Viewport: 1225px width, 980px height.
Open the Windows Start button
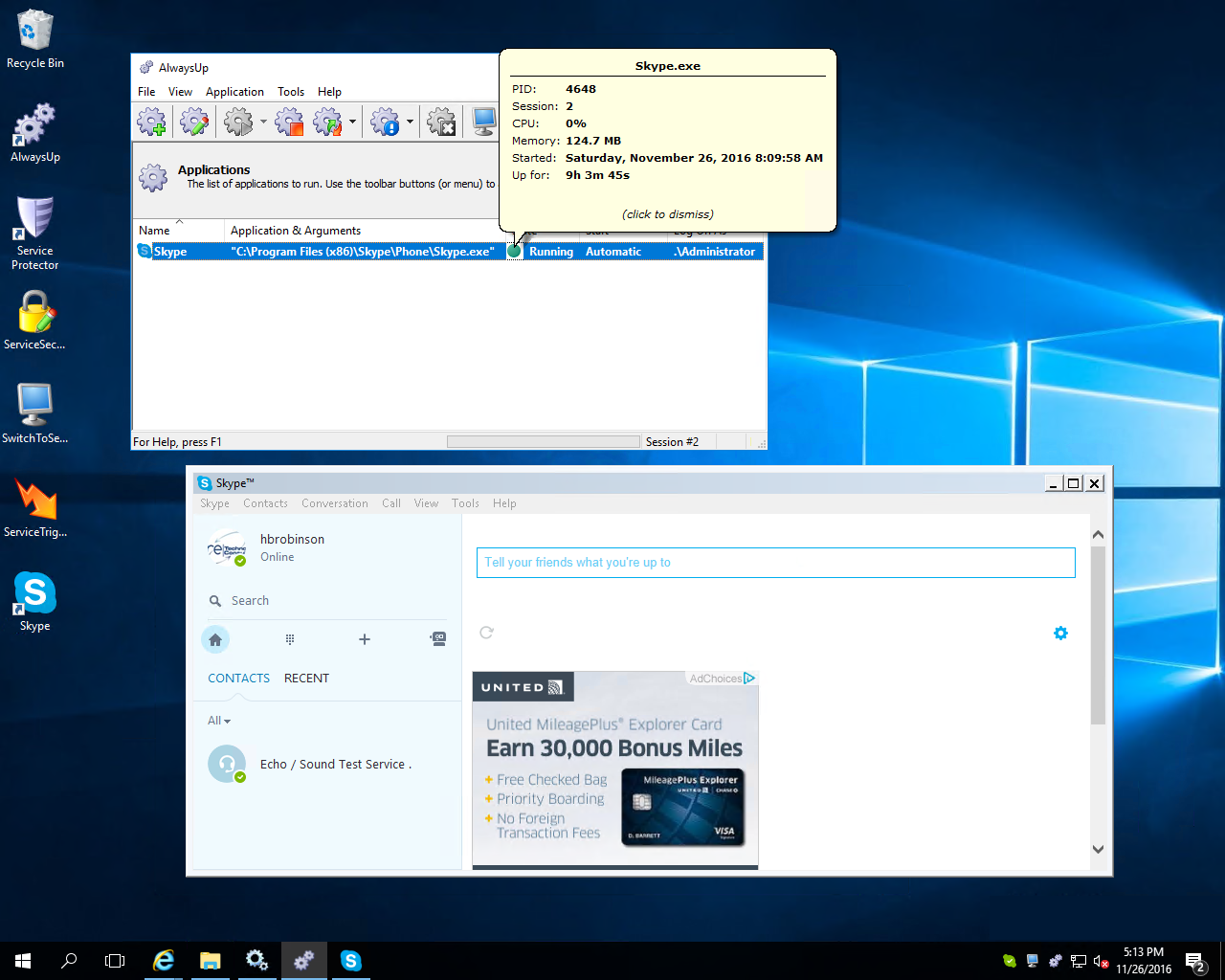pos(23,961)
